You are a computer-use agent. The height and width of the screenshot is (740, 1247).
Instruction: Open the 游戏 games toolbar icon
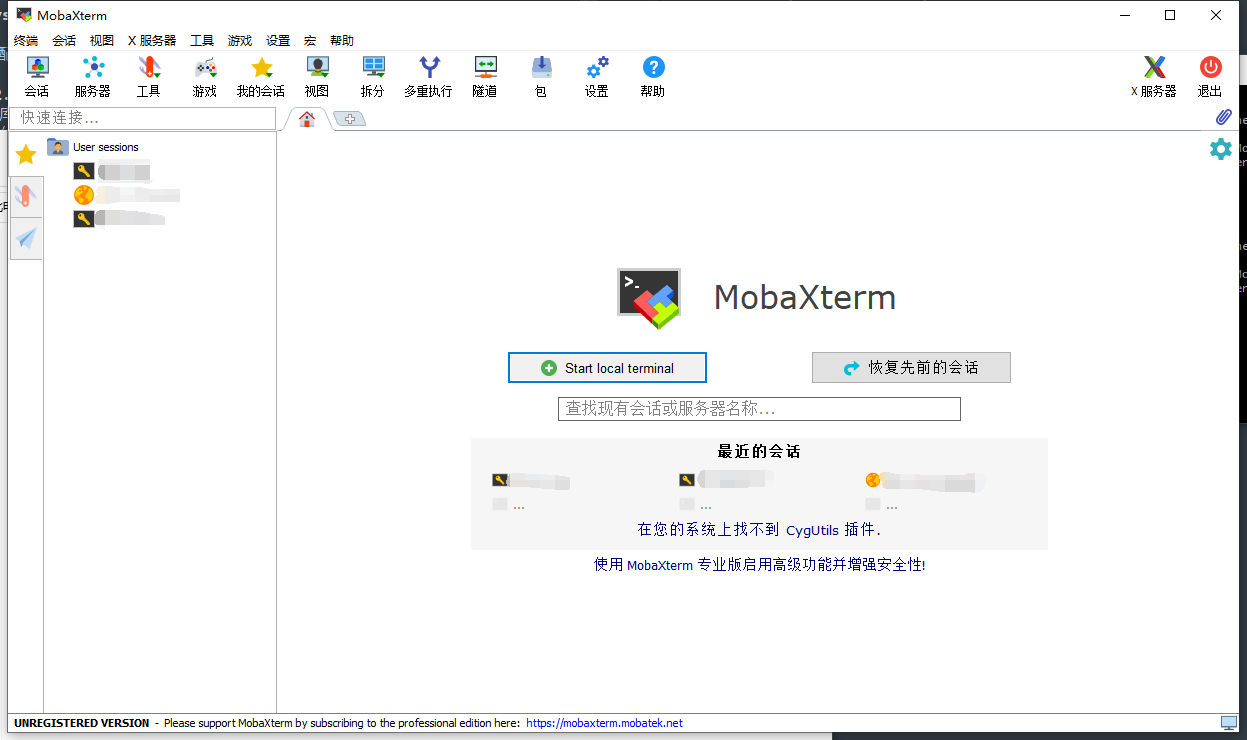[x=204, y=75]
